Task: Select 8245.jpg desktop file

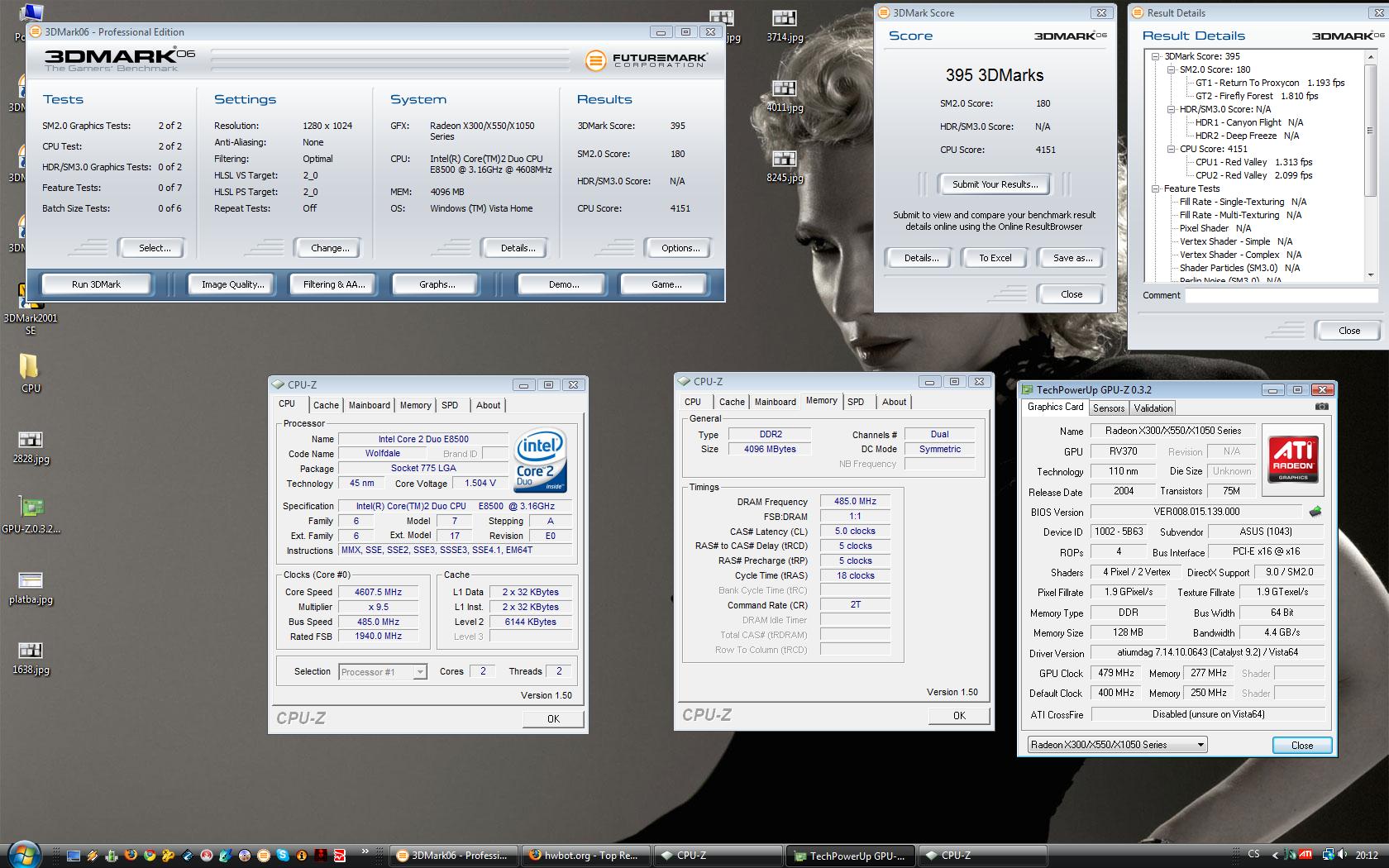Action: (784, 166)
